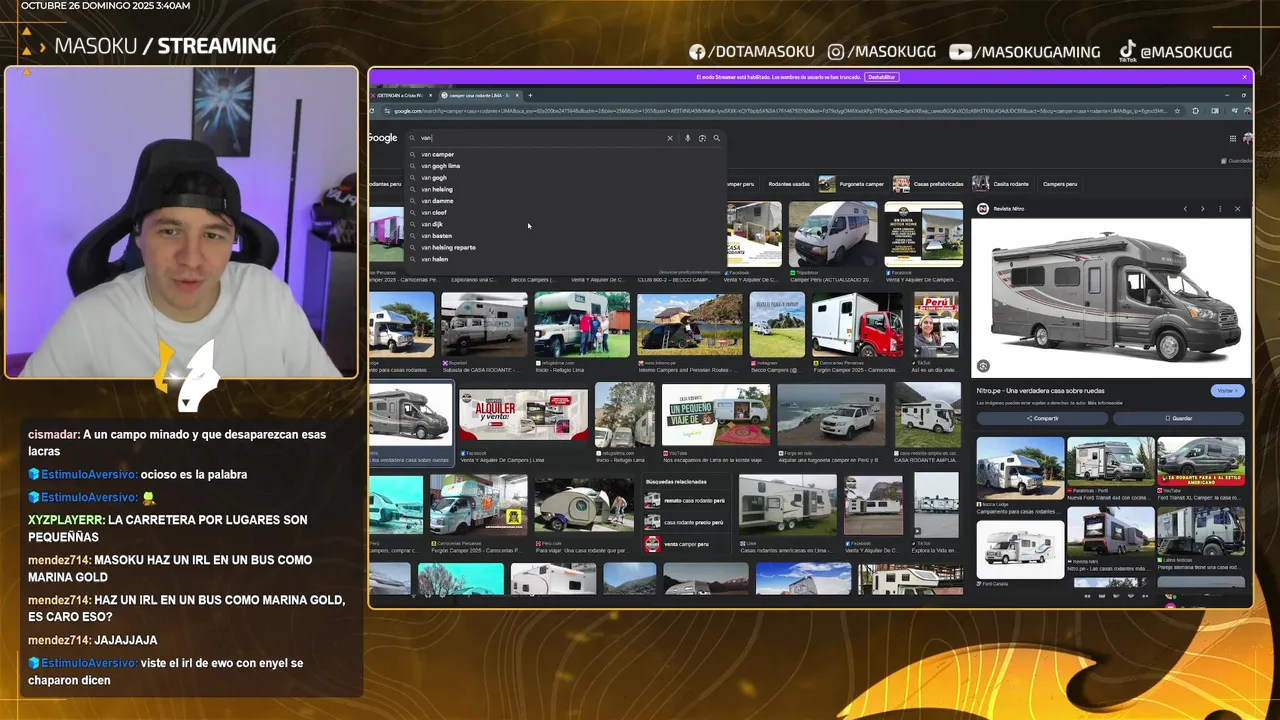Viewport: 1280px width, 720px height.
Task: Show next image in preview panel
Action: (1202, 209)
